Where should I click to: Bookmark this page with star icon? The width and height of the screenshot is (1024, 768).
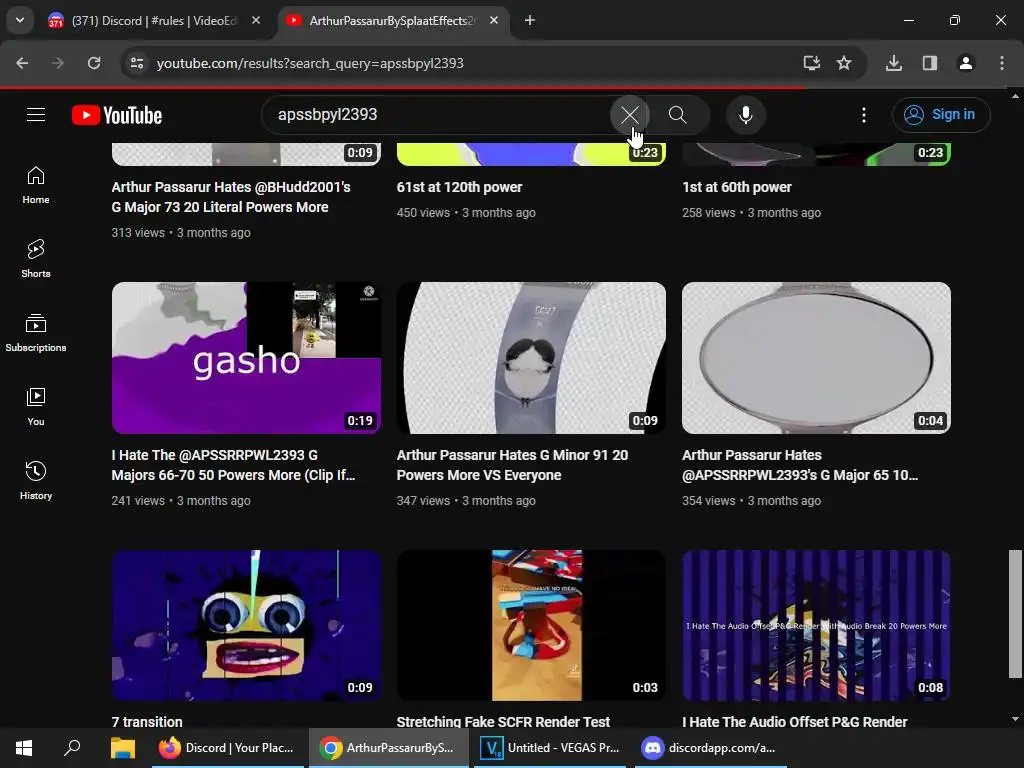844,63
